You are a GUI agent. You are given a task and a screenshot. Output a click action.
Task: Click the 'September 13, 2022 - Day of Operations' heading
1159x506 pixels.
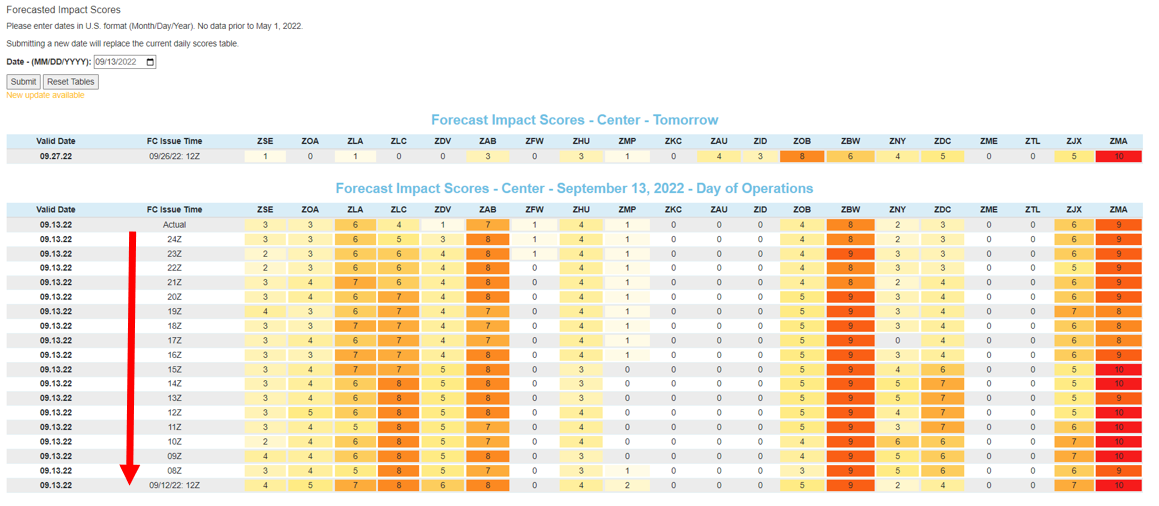pyautogui.click(x=574, y=188)
